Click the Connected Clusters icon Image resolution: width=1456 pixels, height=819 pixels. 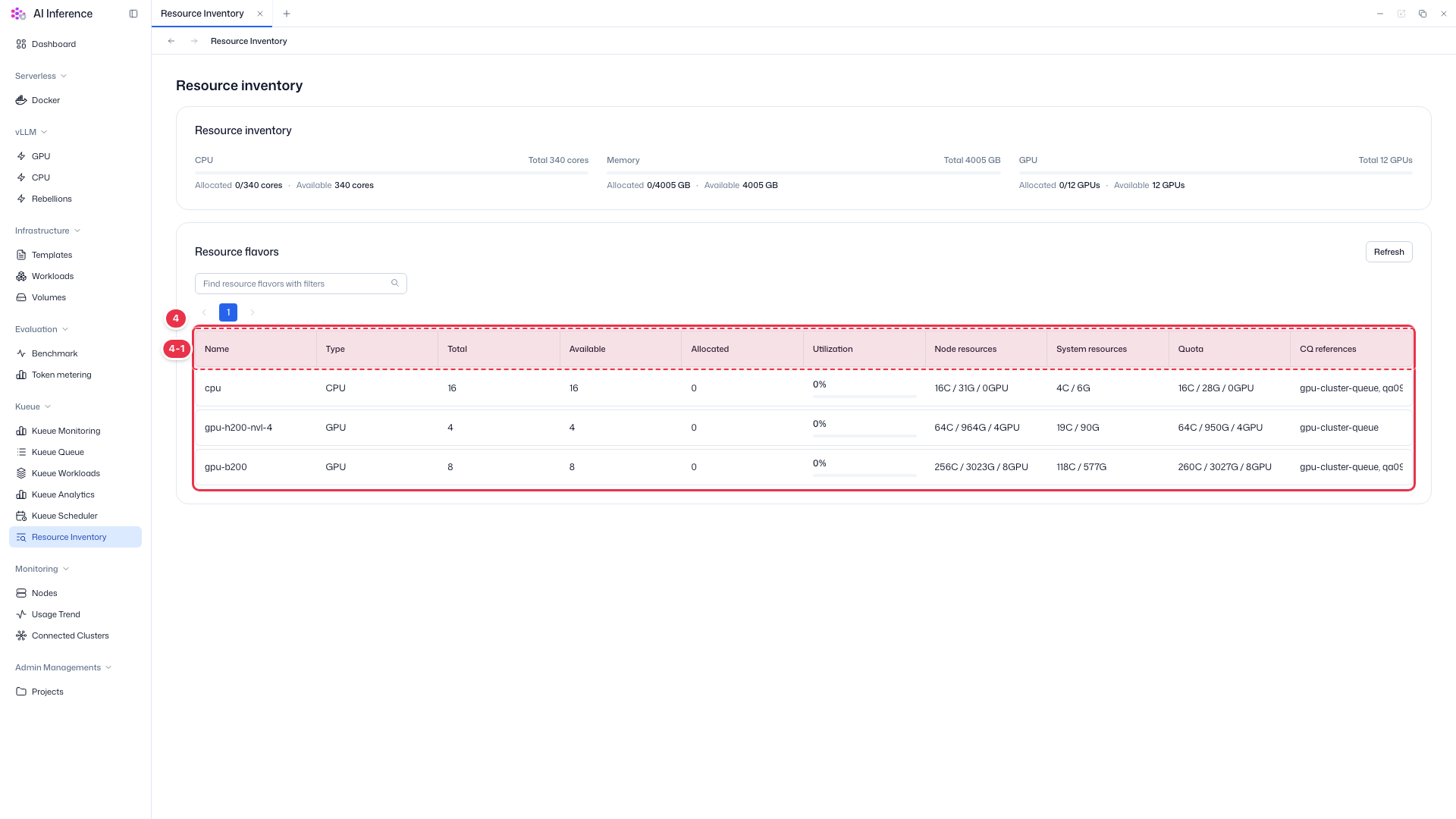(21, 635)
